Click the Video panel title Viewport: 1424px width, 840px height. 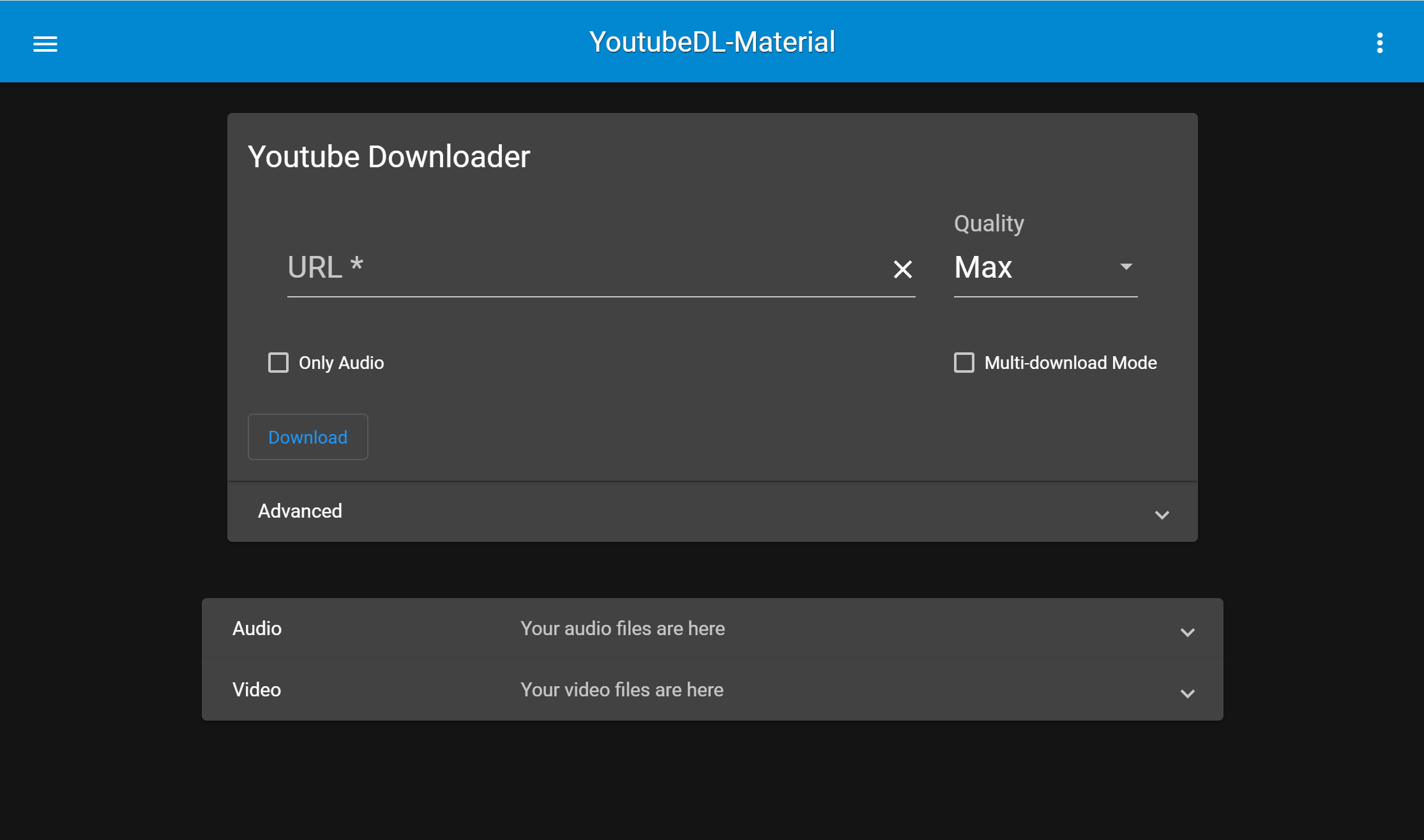pos(257,690)
